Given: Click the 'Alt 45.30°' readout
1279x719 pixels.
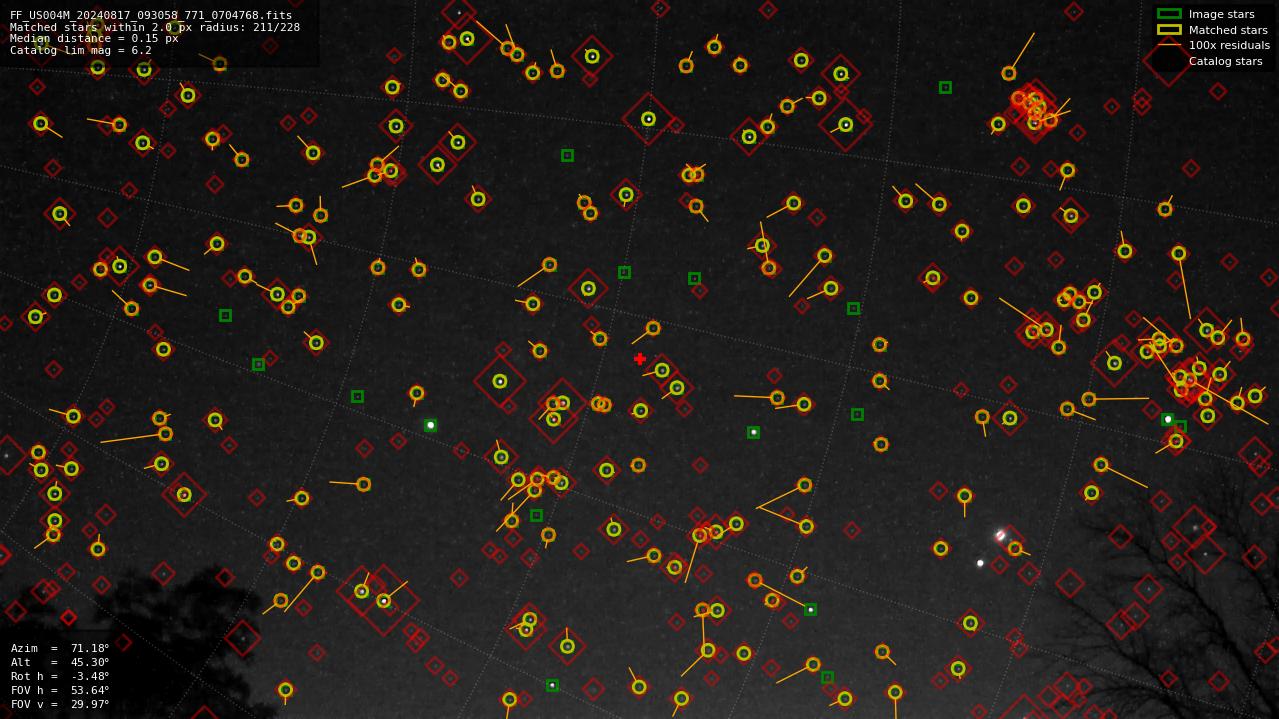Looking at the screenshot, I should point(60,662).
